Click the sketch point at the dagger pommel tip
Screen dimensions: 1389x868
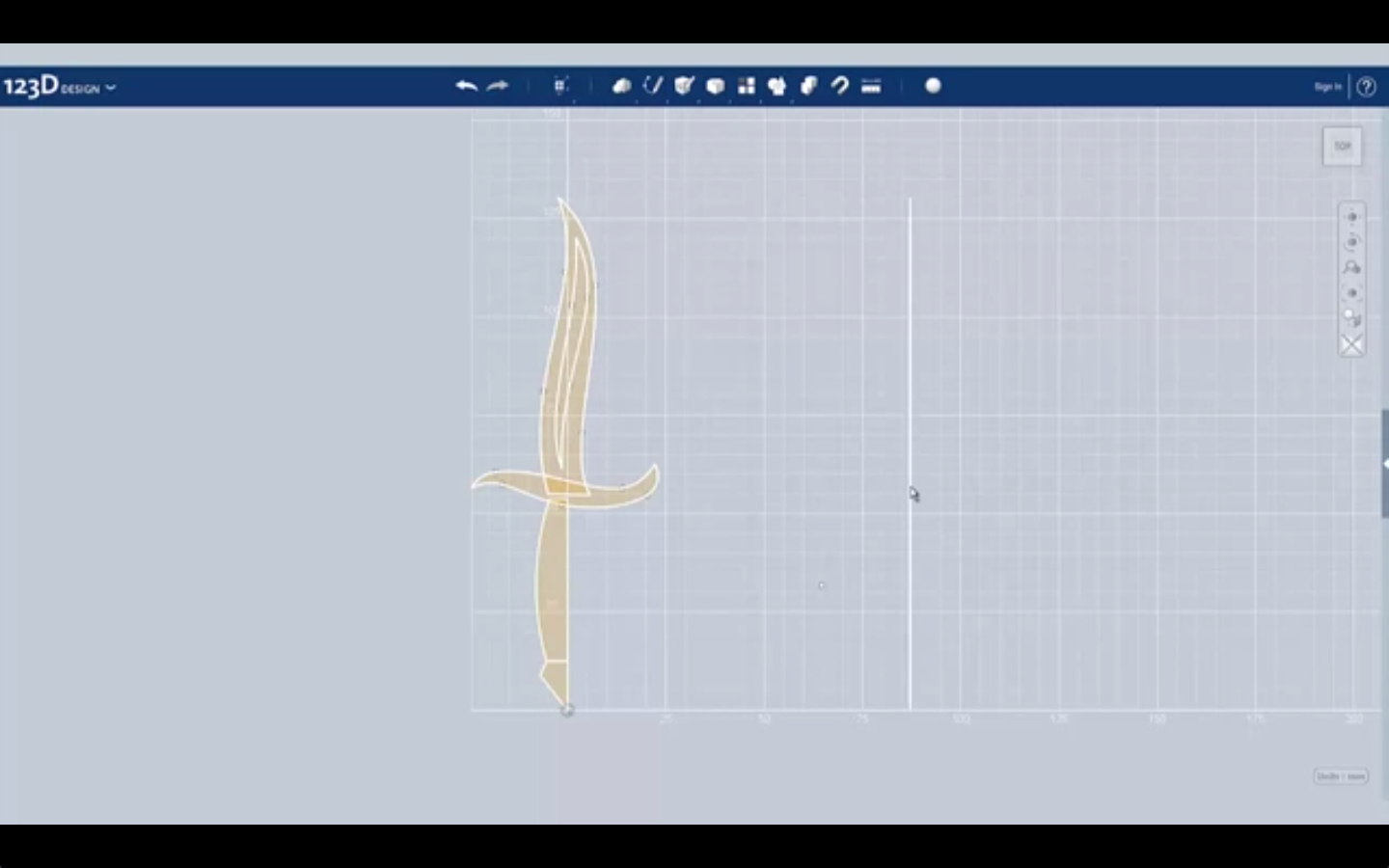(x=567, y=710)
